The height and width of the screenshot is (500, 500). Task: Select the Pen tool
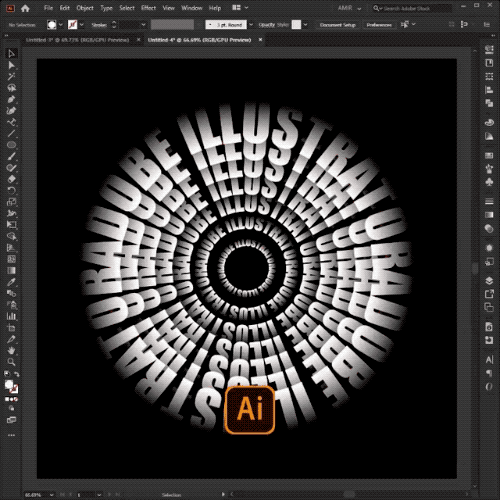click(x=11, y=99)
